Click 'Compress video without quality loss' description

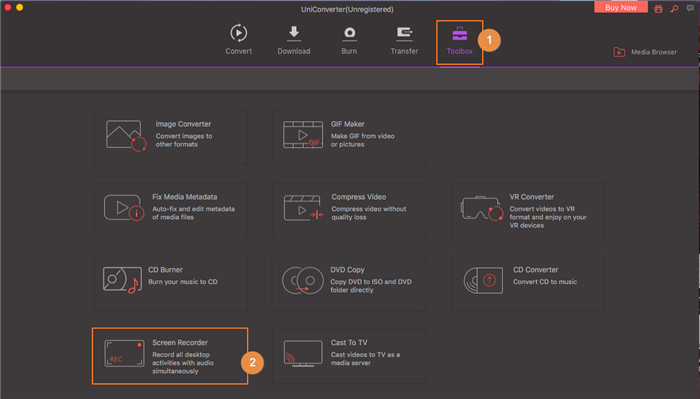pyautogui.click(x=369, y=213)
